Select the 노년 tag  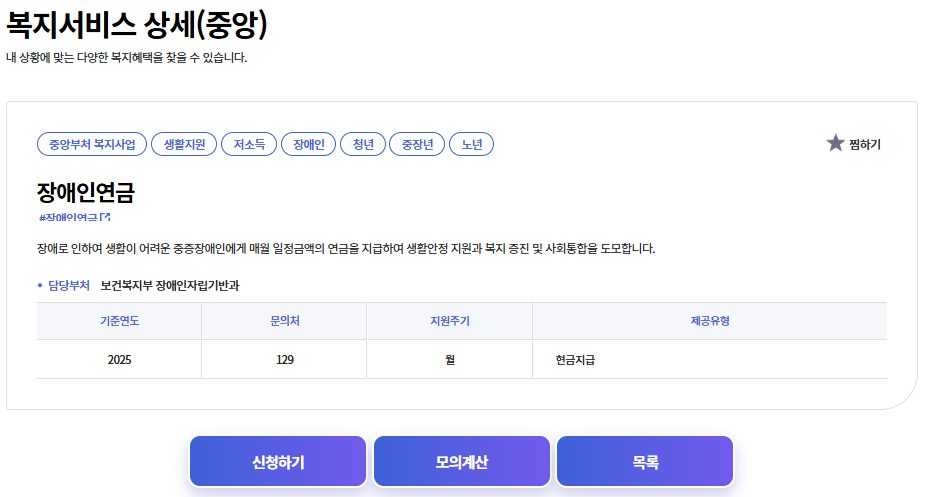point(471,145)
